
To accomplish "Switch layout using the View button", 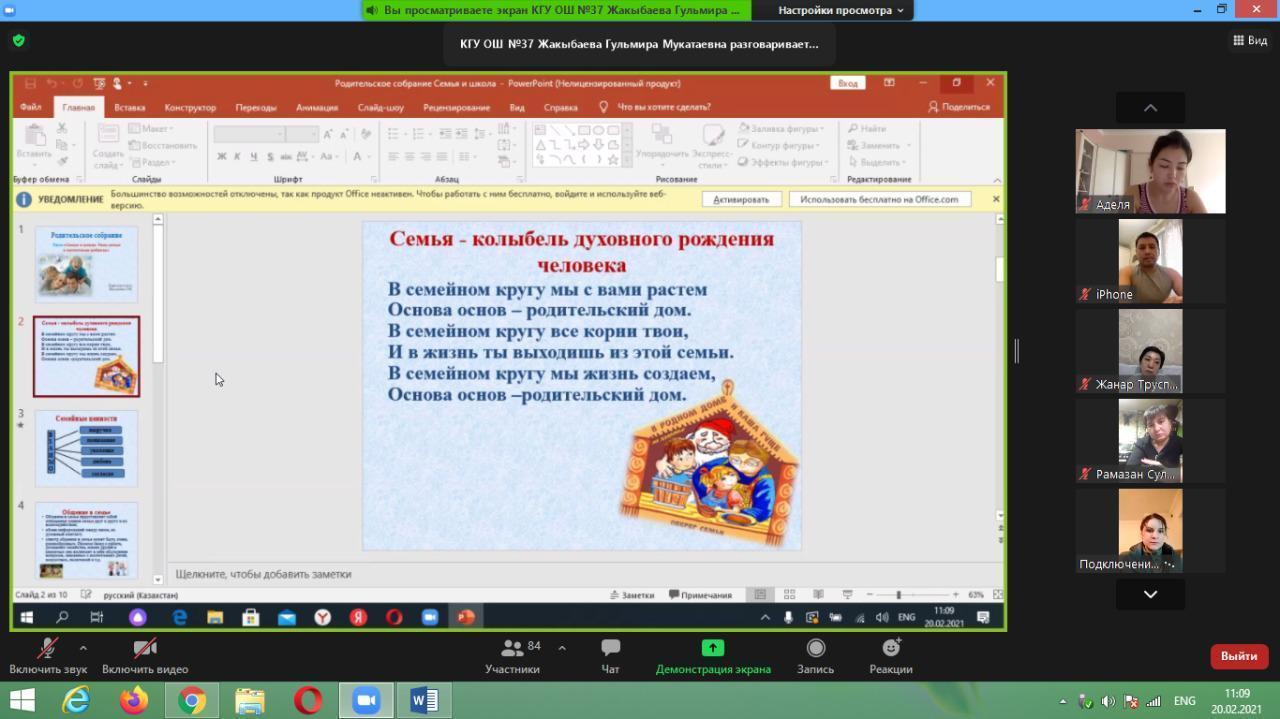I will click(x=1251, y=41).
